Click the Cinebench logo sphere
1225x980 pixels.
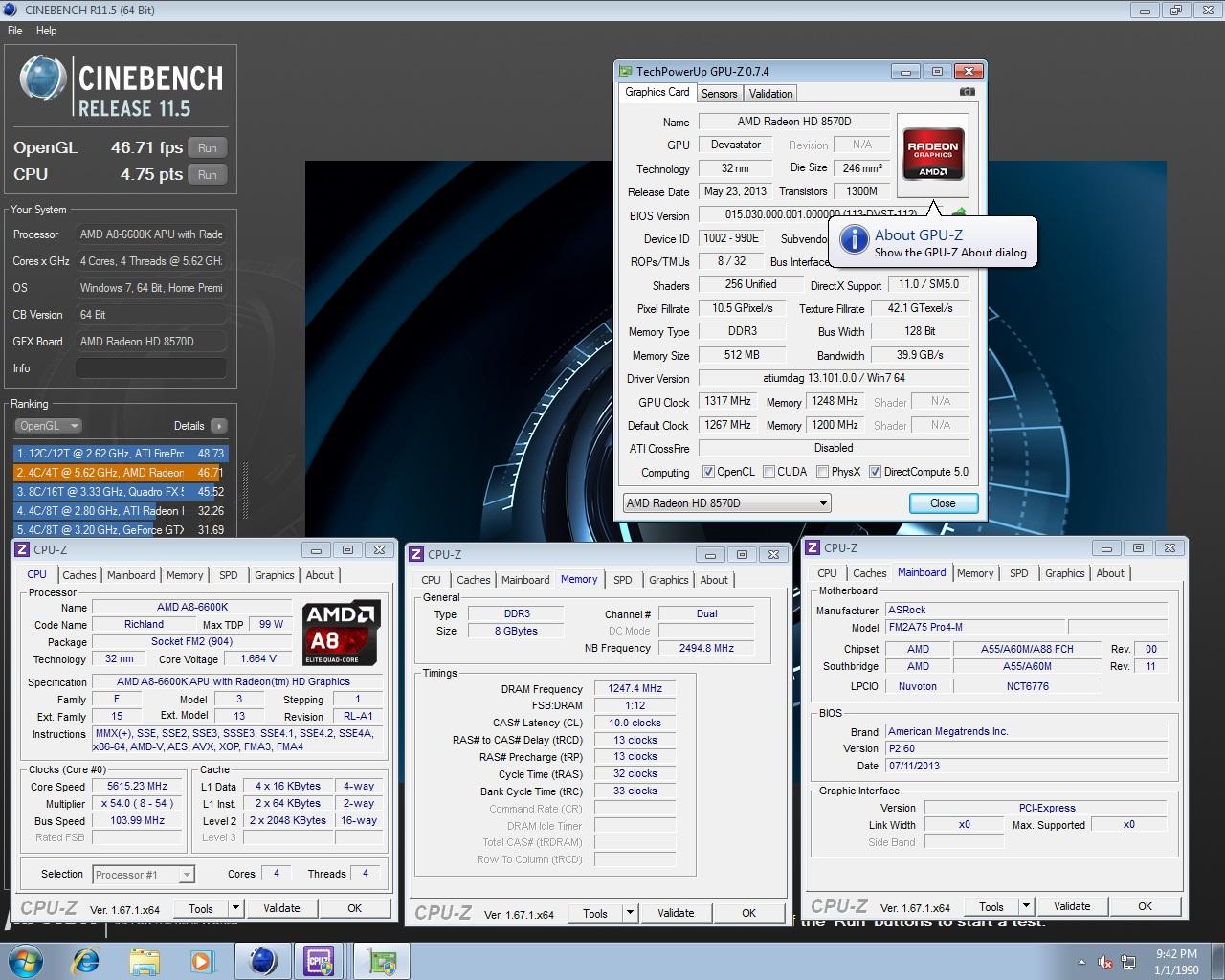coord(43,79)
